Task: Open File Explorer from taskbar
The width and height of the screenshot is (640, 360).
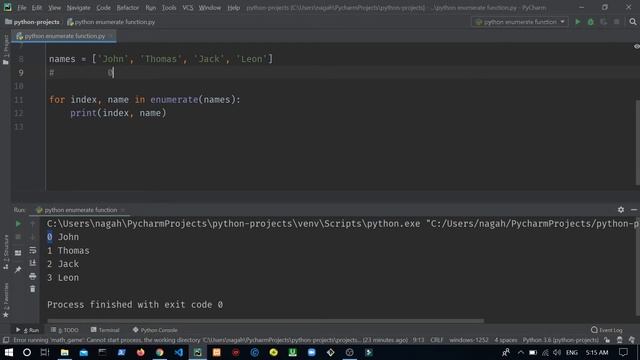Action: [64, 352]
